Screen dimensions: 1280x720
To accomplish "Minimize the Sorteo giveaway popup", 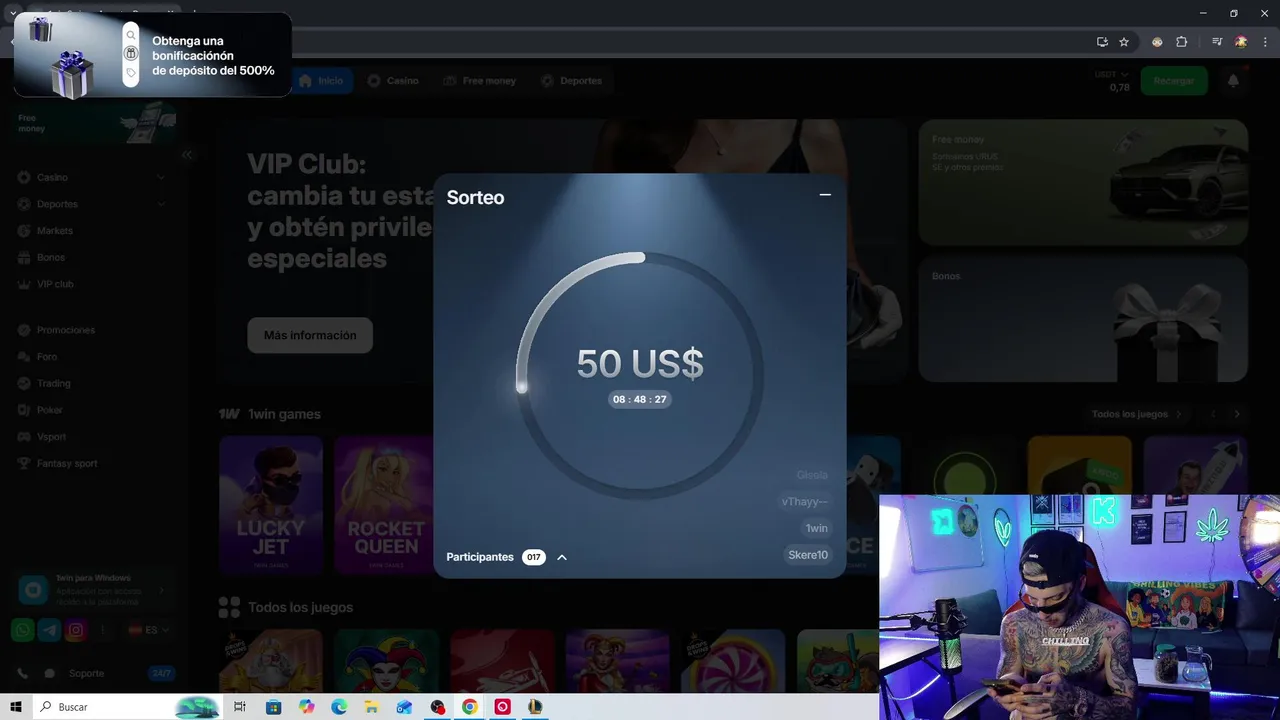I will click(825, 195).
